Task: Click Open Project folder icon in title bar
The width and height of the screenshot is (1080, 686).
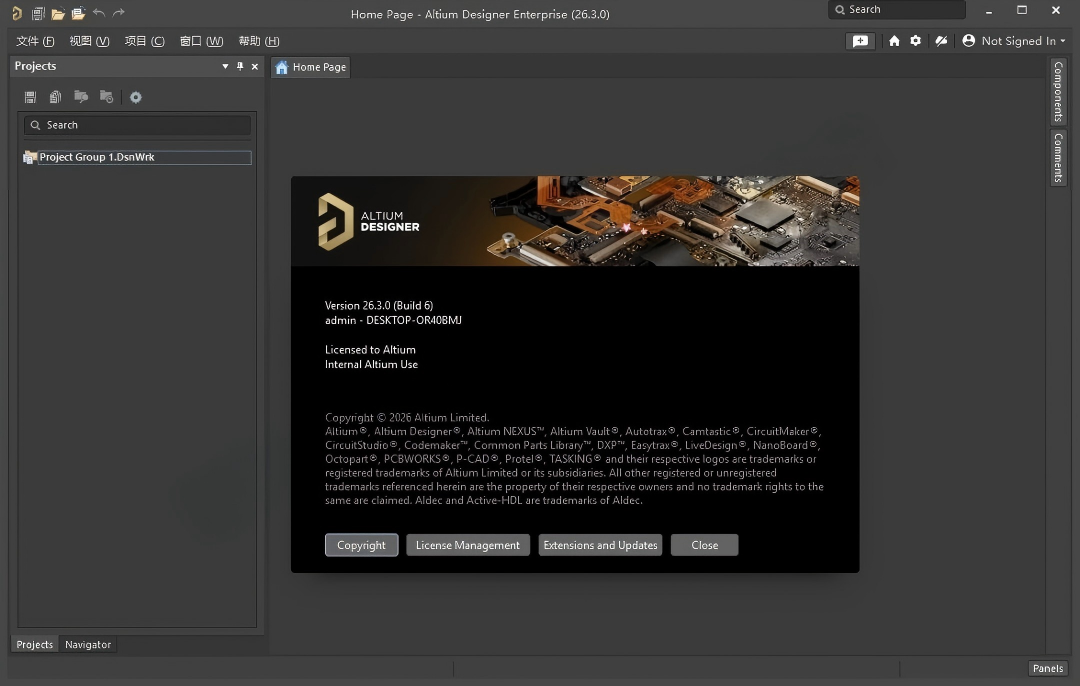Action: click(78, 13)
